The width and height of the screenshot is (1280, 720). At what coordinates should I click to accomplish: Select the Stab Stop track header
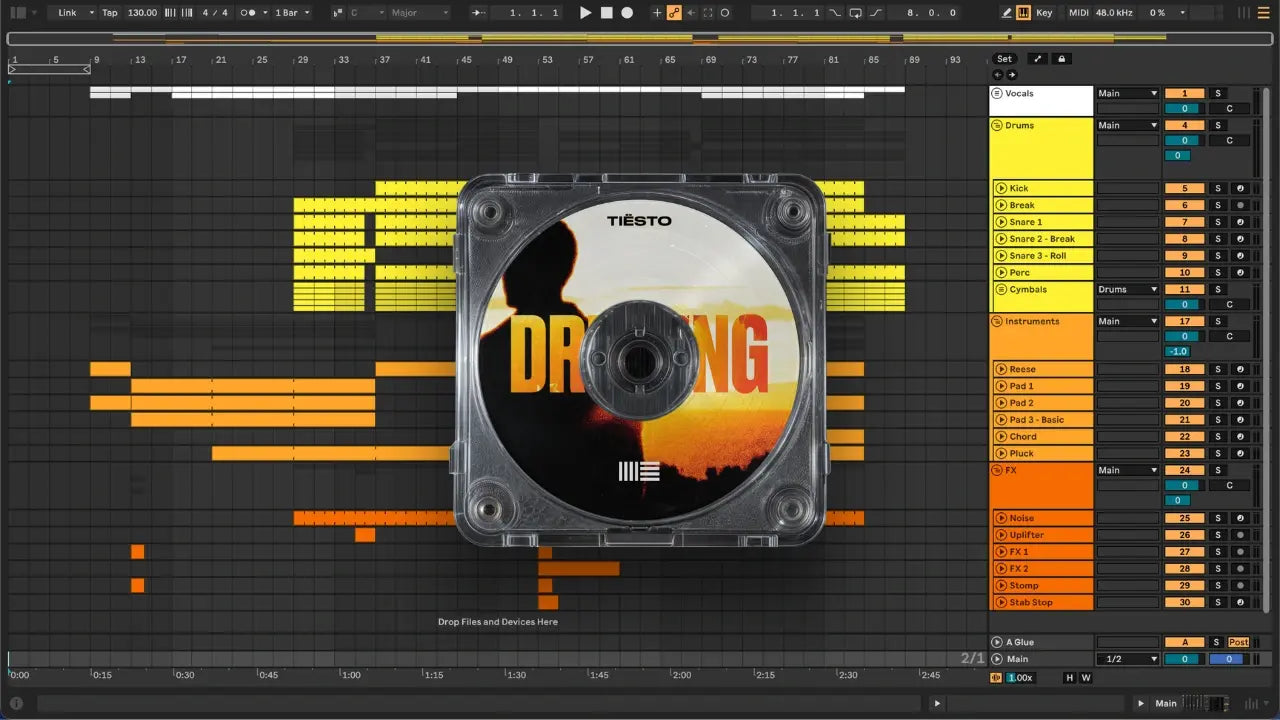(1043, 602)
